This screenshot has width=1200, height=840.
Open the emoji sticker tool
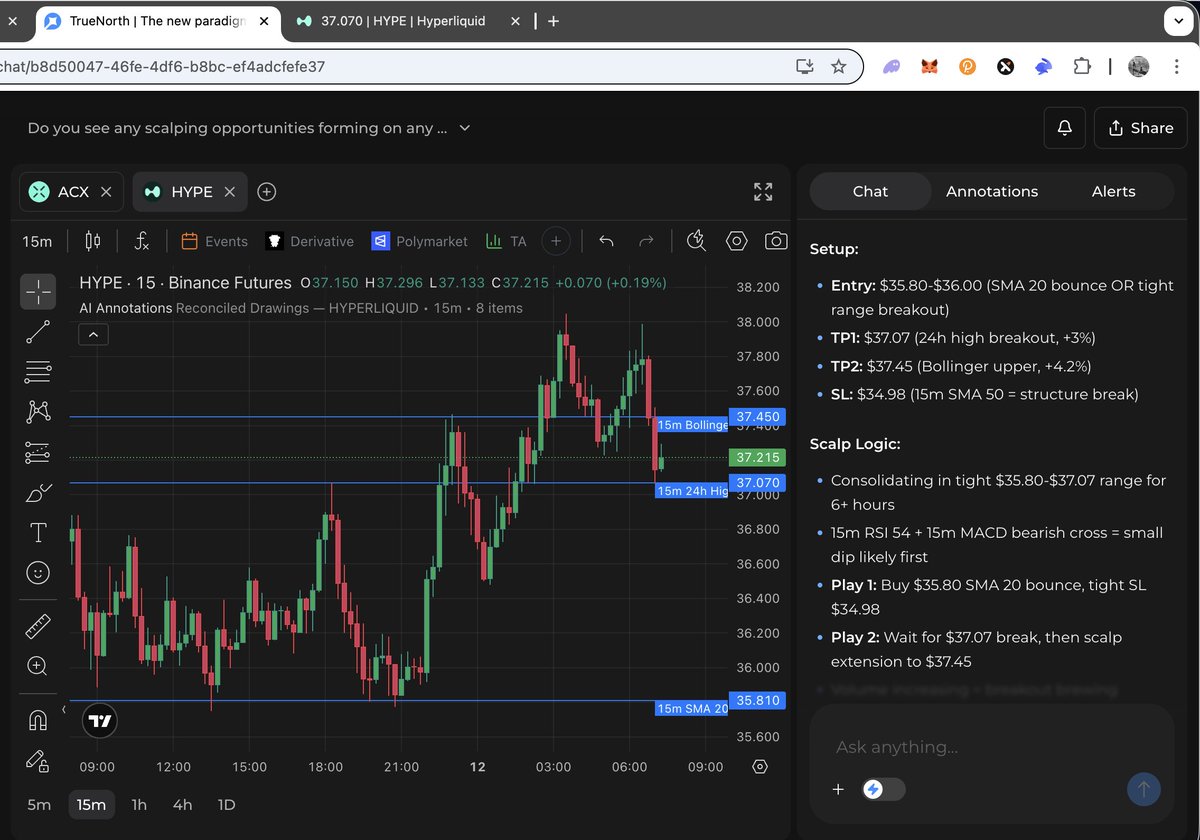[38, 573]
